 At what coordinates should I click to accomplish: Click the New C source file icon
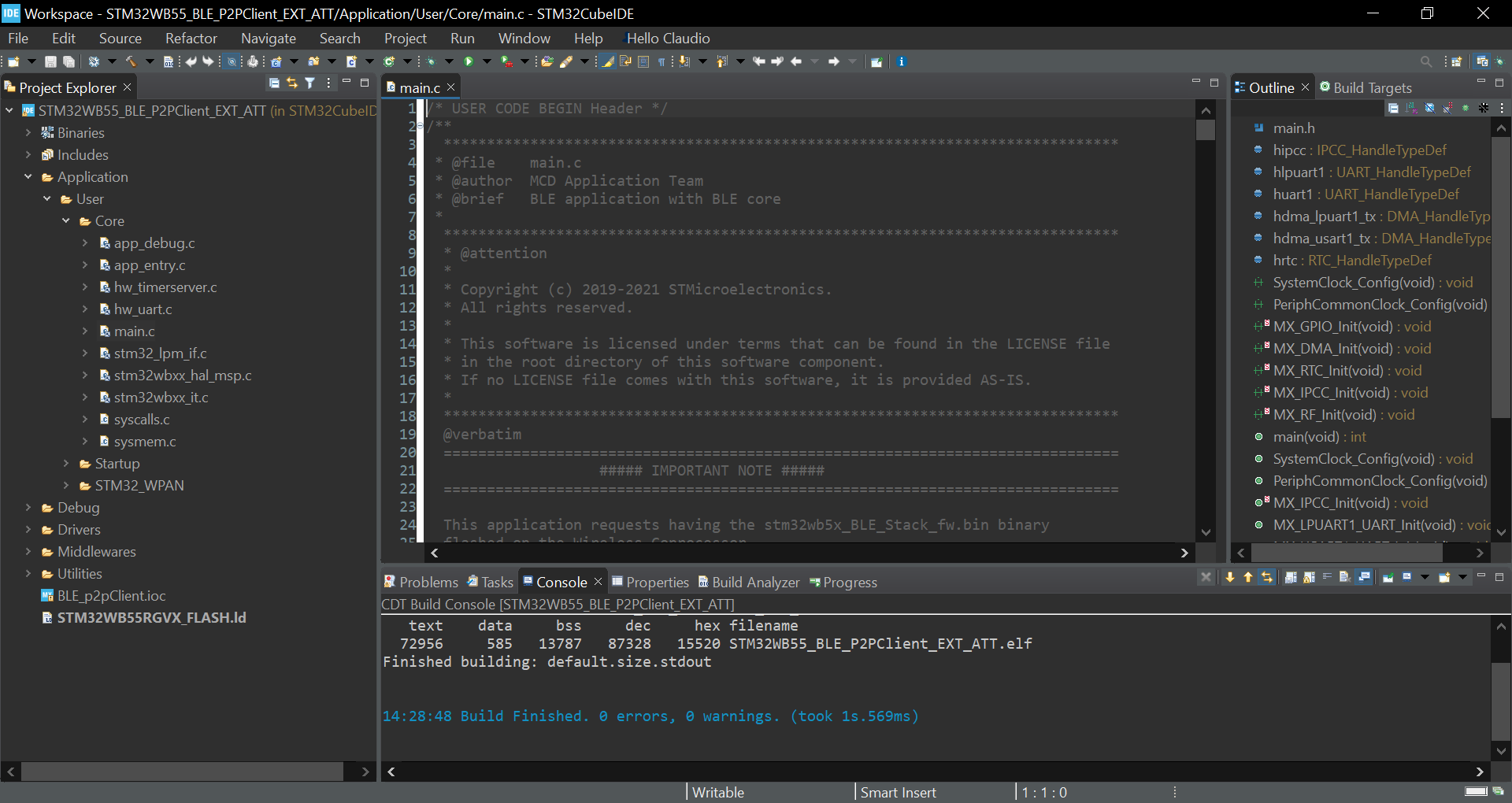351,61
